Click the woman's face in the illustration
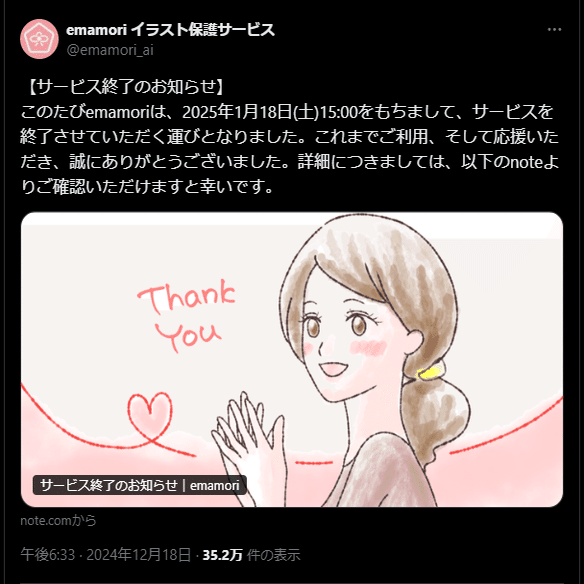584x584 pixels. point(345,335)
